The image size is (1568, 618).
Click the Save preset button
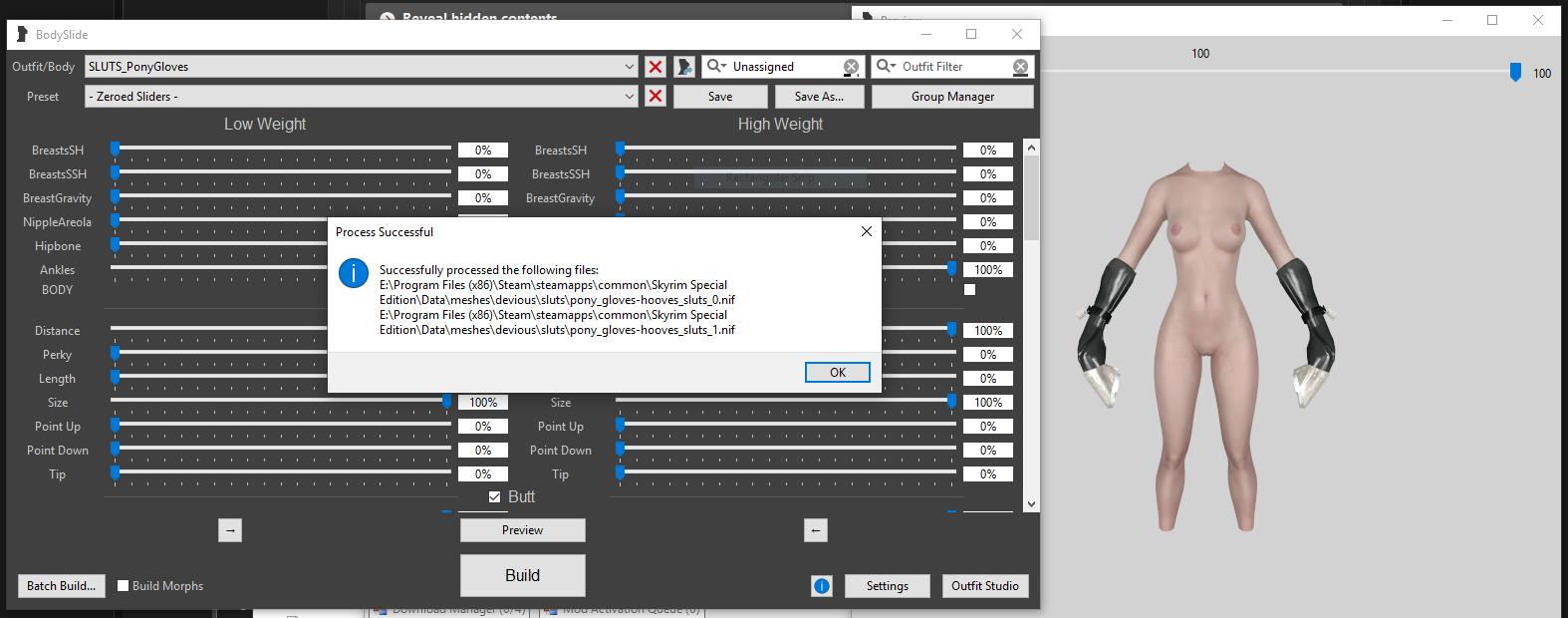click(720, 97)
